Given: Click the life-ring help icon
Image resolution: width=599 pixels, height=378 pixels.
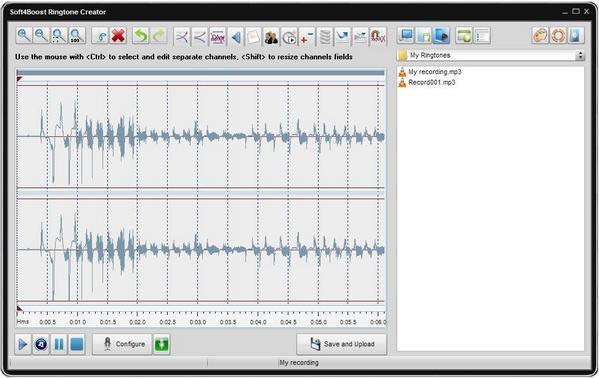Looking at the screenshot, I should point(558,36).
